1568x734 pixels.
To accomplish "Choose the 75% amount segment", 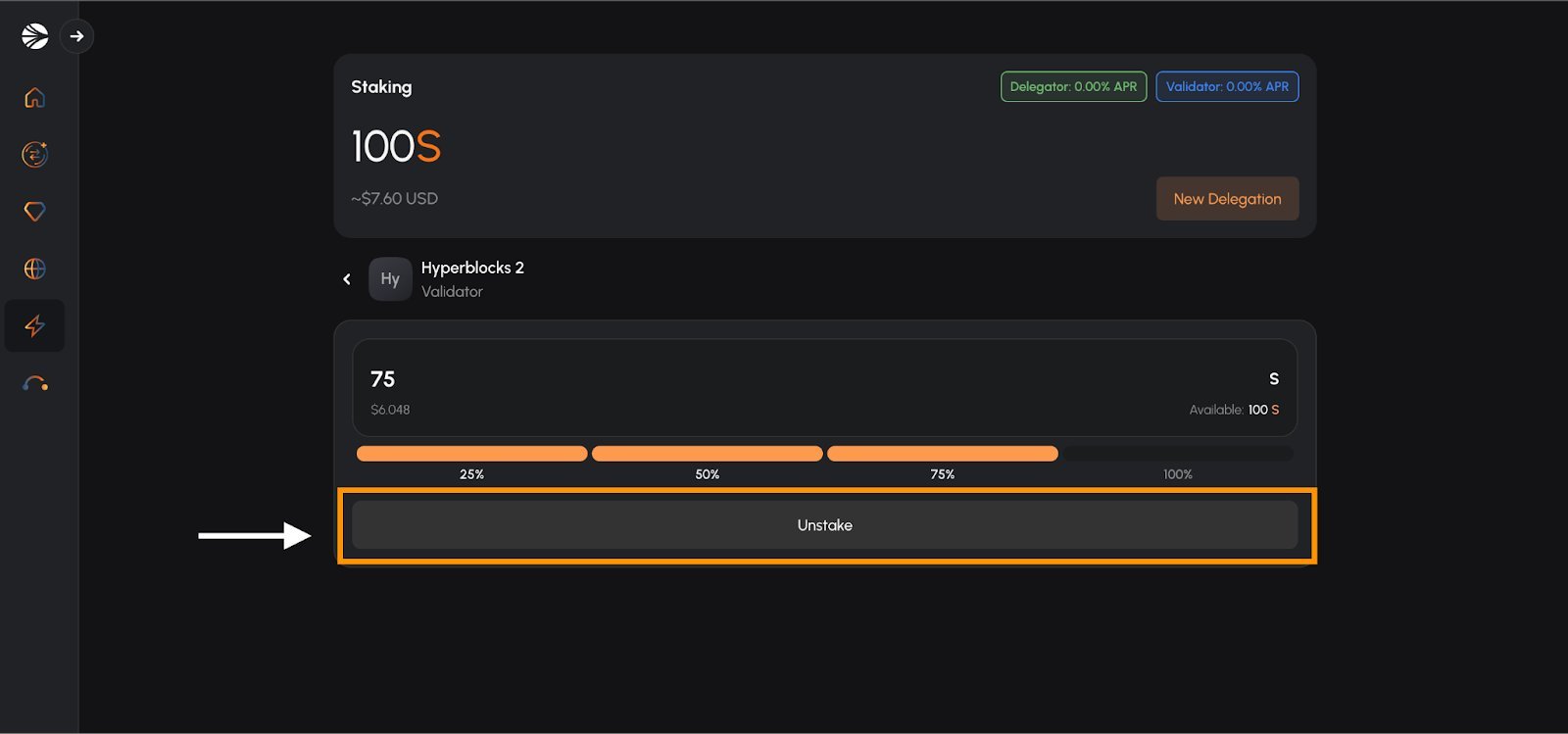I will [x=942, y=454].
